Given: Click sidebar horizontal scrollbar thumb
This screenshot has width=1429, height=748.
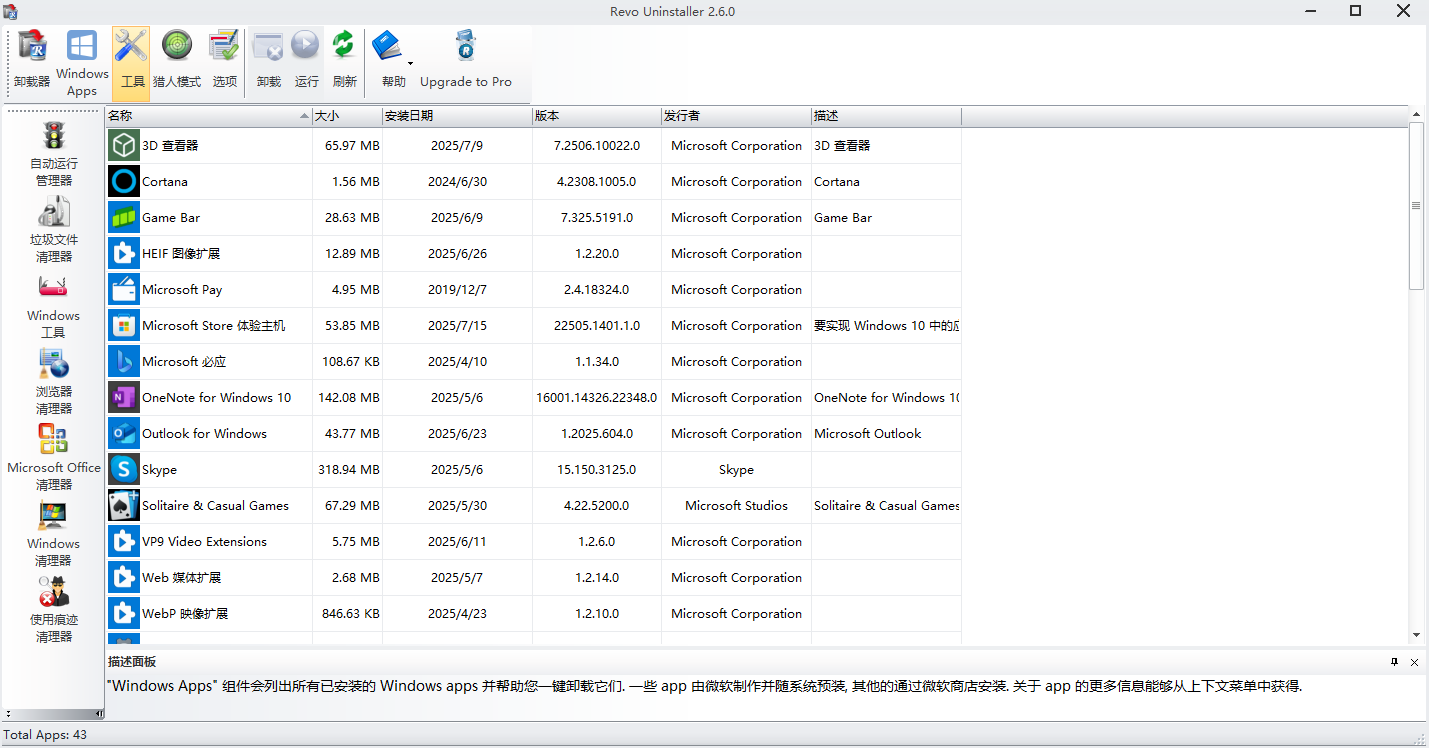Looking at the screenshot, I should click(x=53, y=714).
